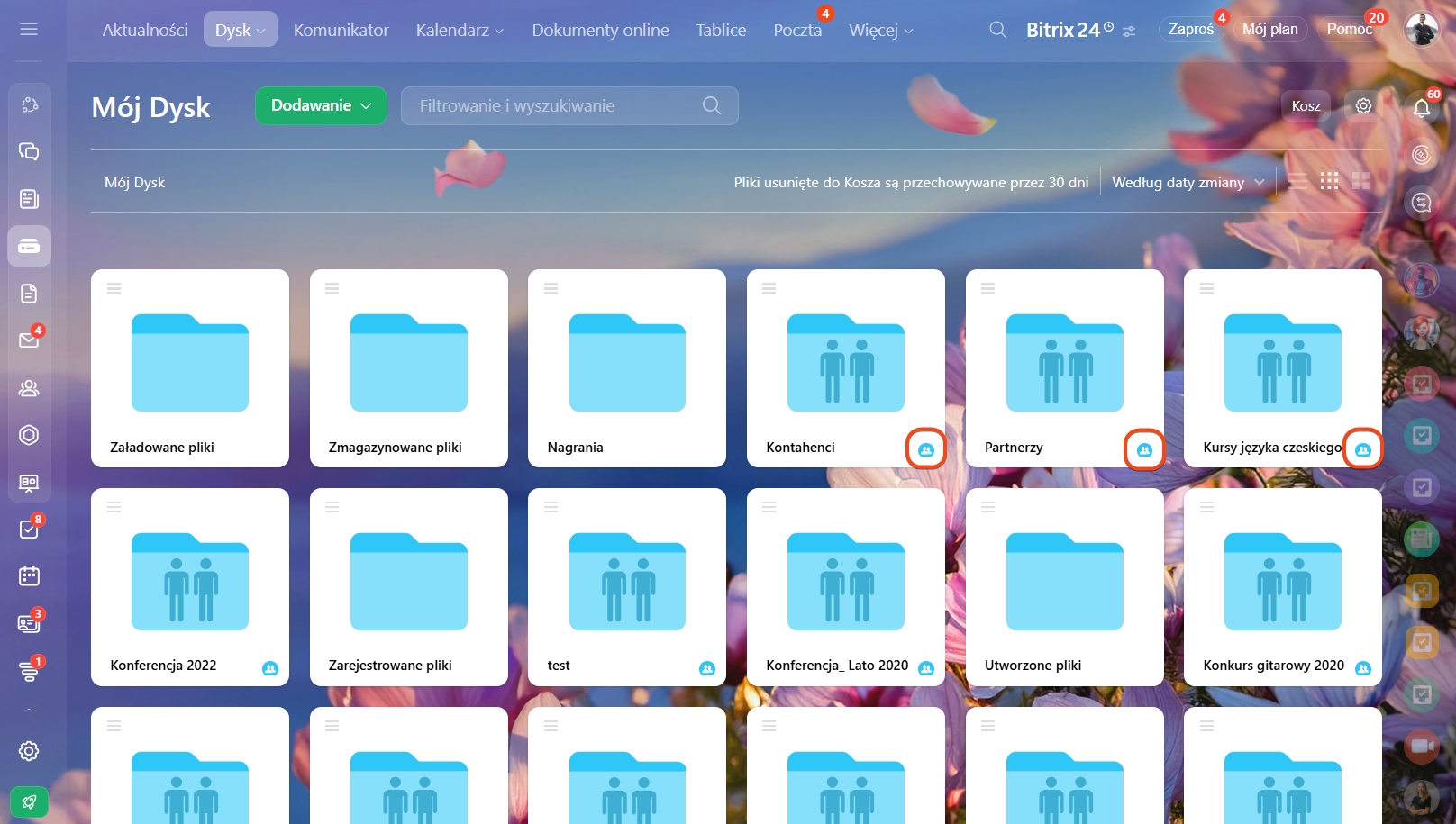Open the hamburger main menu
The image size is (1456, 824).
[29, 30]
